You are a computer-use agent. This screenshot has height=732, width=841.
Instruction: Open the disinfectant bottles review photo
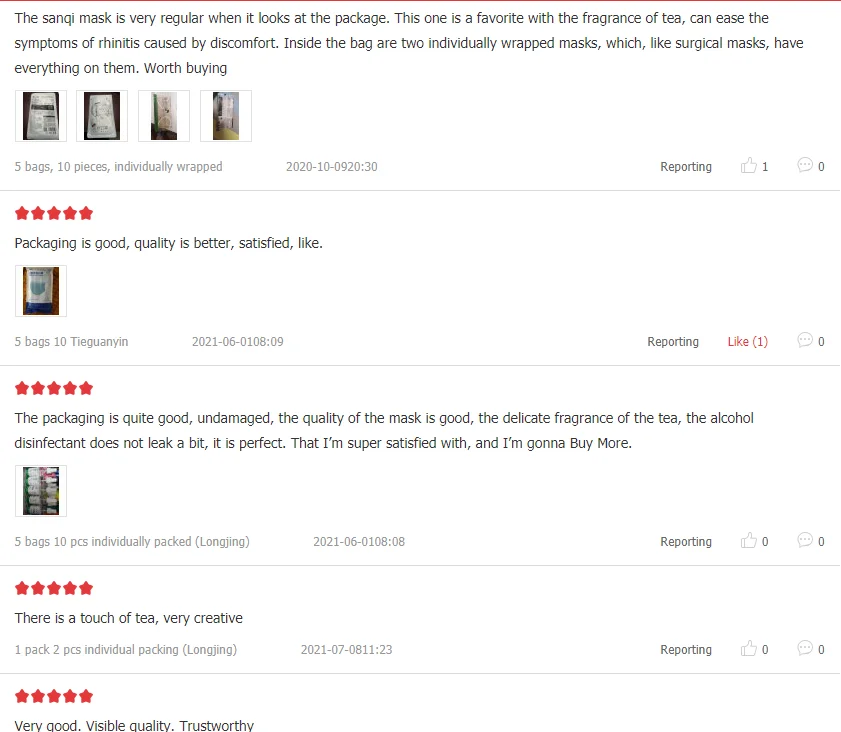tap(41, 491)
